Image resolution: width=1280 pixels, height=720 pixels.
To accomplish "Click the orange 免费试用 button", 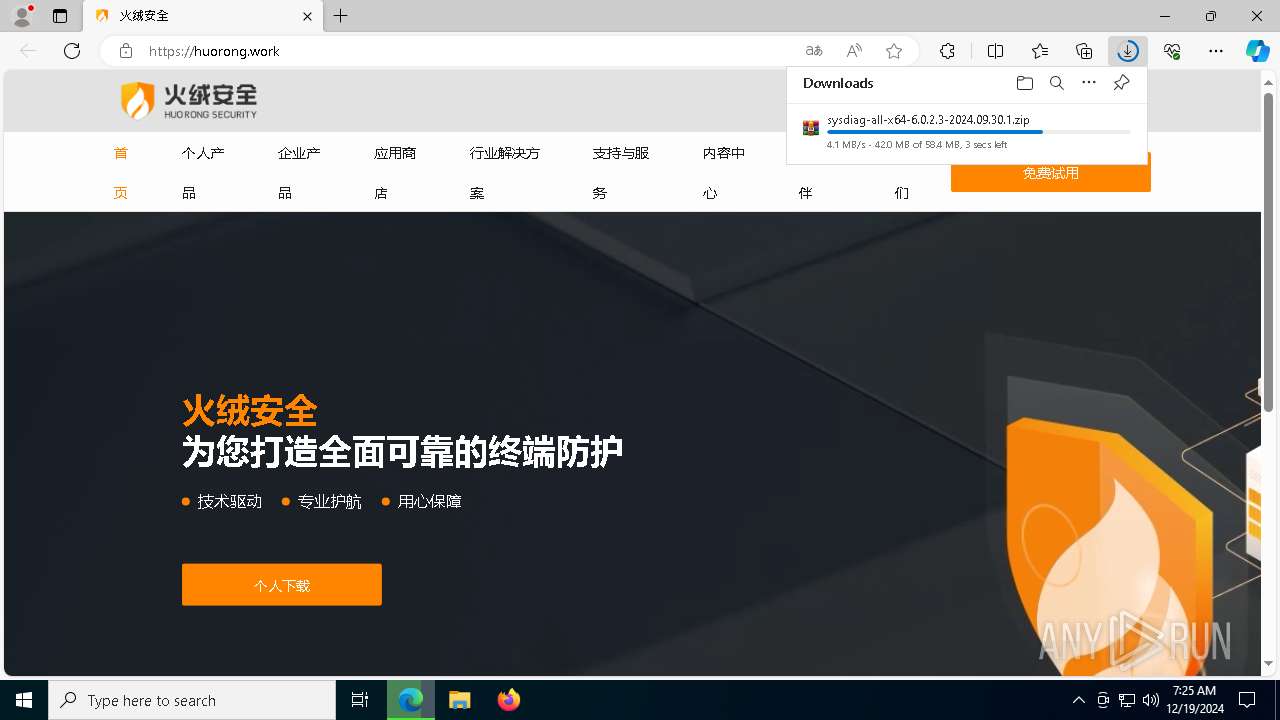I will (1051, 174).
